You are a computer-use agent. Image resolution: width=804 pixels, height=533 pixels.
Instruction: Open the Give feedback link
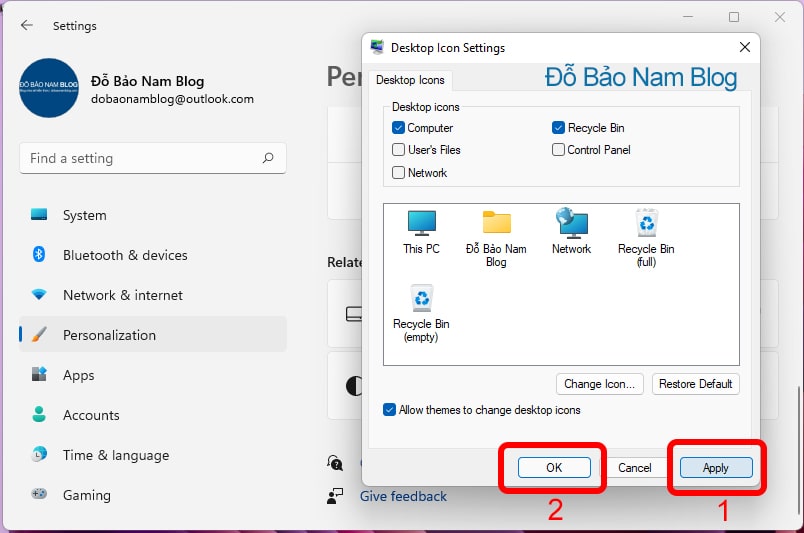point(403,496)
